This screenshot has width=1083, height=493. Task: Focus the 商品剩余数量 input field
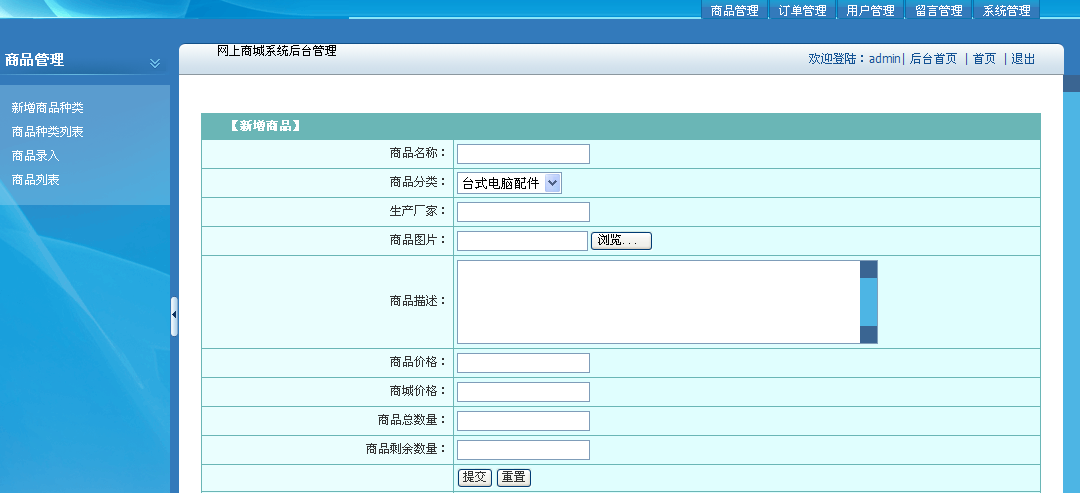pos(524,450)
